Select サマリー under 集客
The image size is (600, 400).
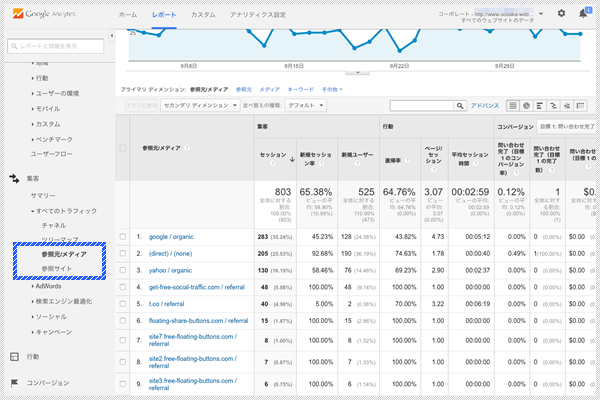click(43, 196)
